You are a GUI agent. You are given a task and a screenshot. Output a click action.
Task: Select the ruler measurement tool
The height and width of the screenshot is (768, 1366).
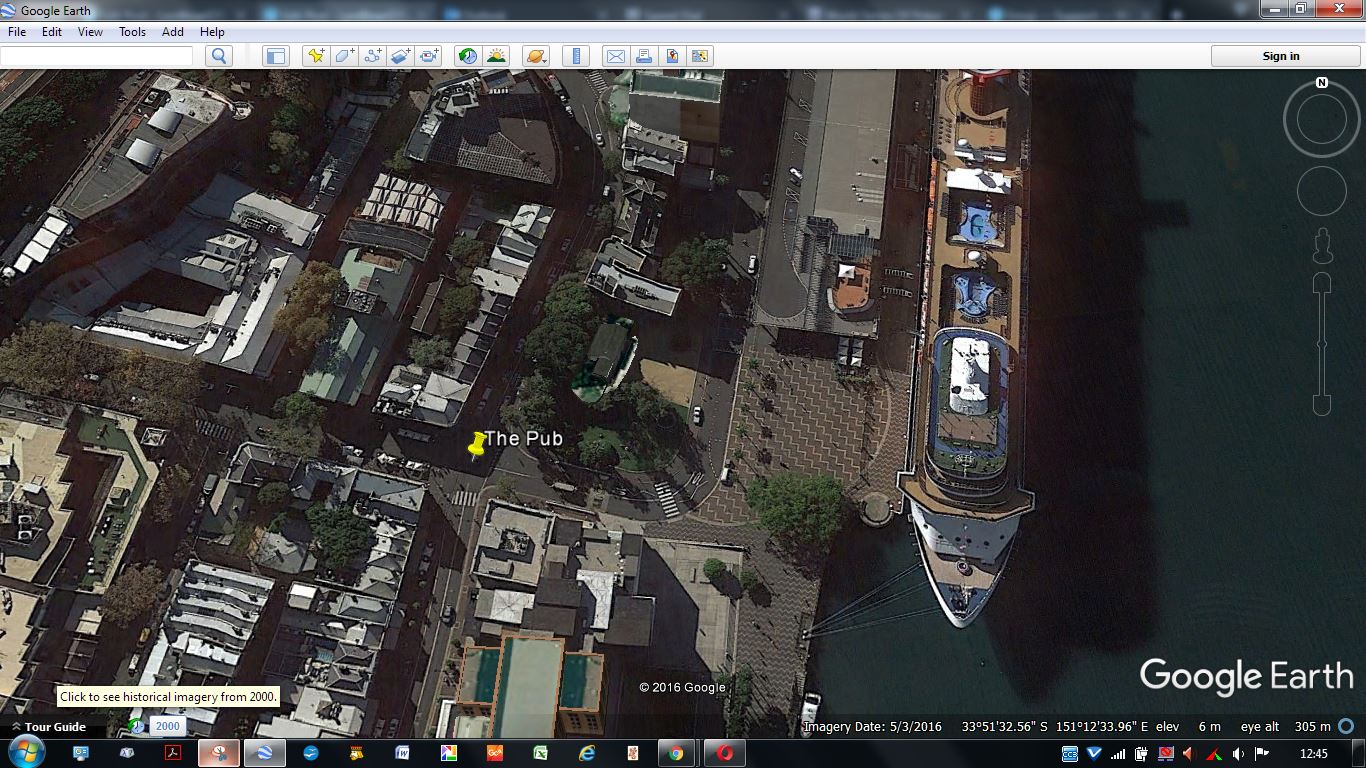[x=575, y=56]
